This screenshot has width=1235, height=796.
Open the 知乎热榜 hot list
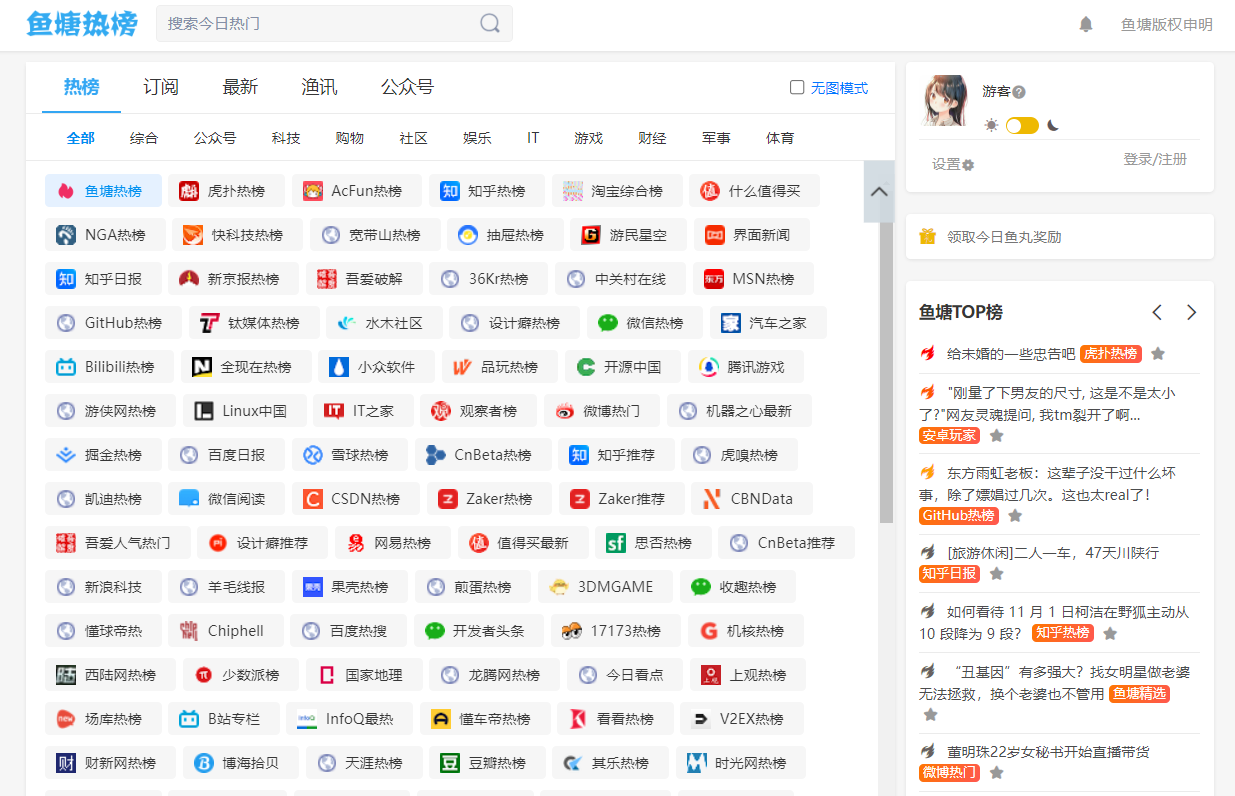click(x=489, y=190)
